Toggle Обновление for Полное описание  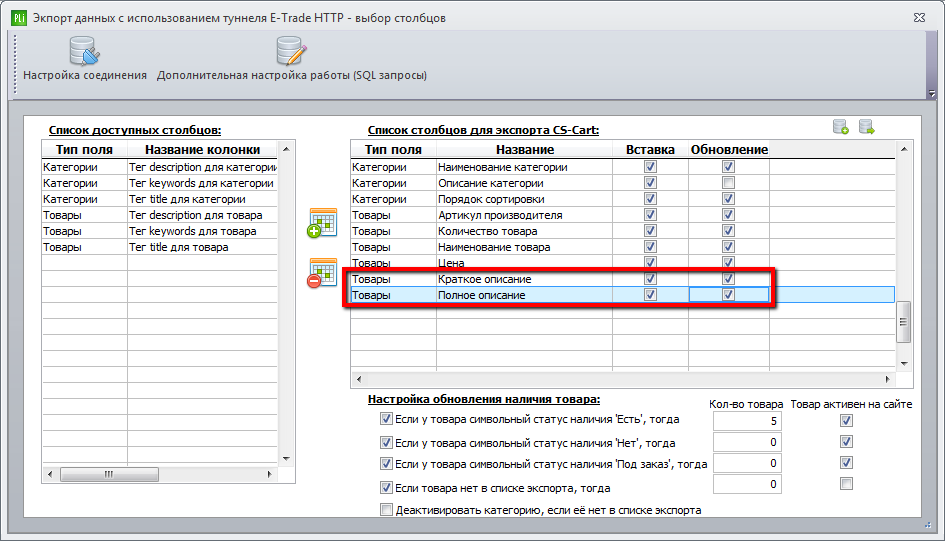(729, 295)
